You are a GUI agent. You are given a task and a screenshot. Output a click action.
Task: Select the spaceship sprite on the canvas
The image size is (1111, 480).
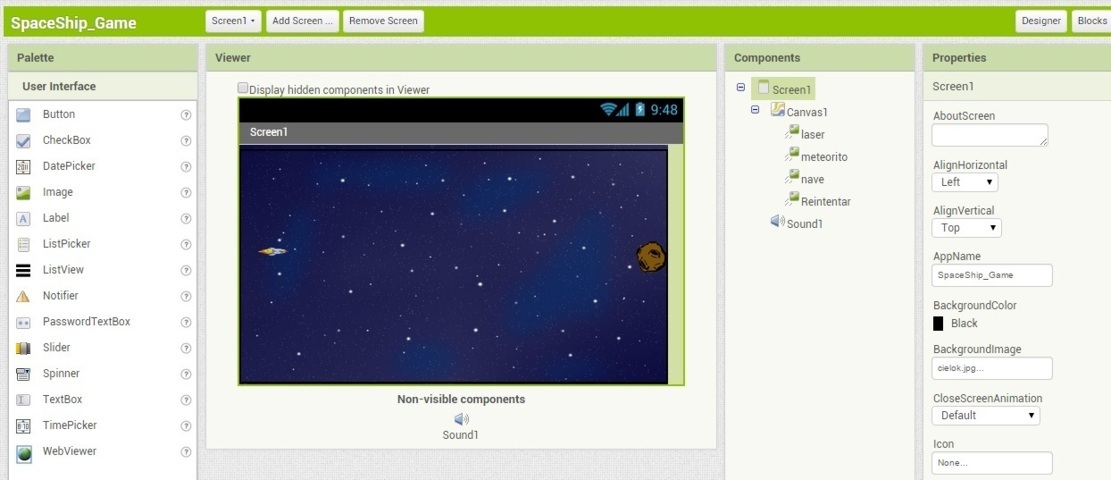click(272, 251)
